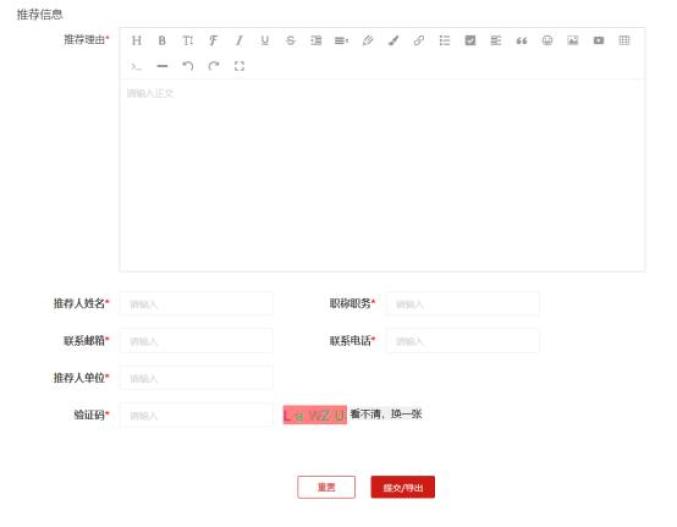Screen dimensions: 677x527
Task: Open the heading level dropdown
Action: (x=137, y=41)
